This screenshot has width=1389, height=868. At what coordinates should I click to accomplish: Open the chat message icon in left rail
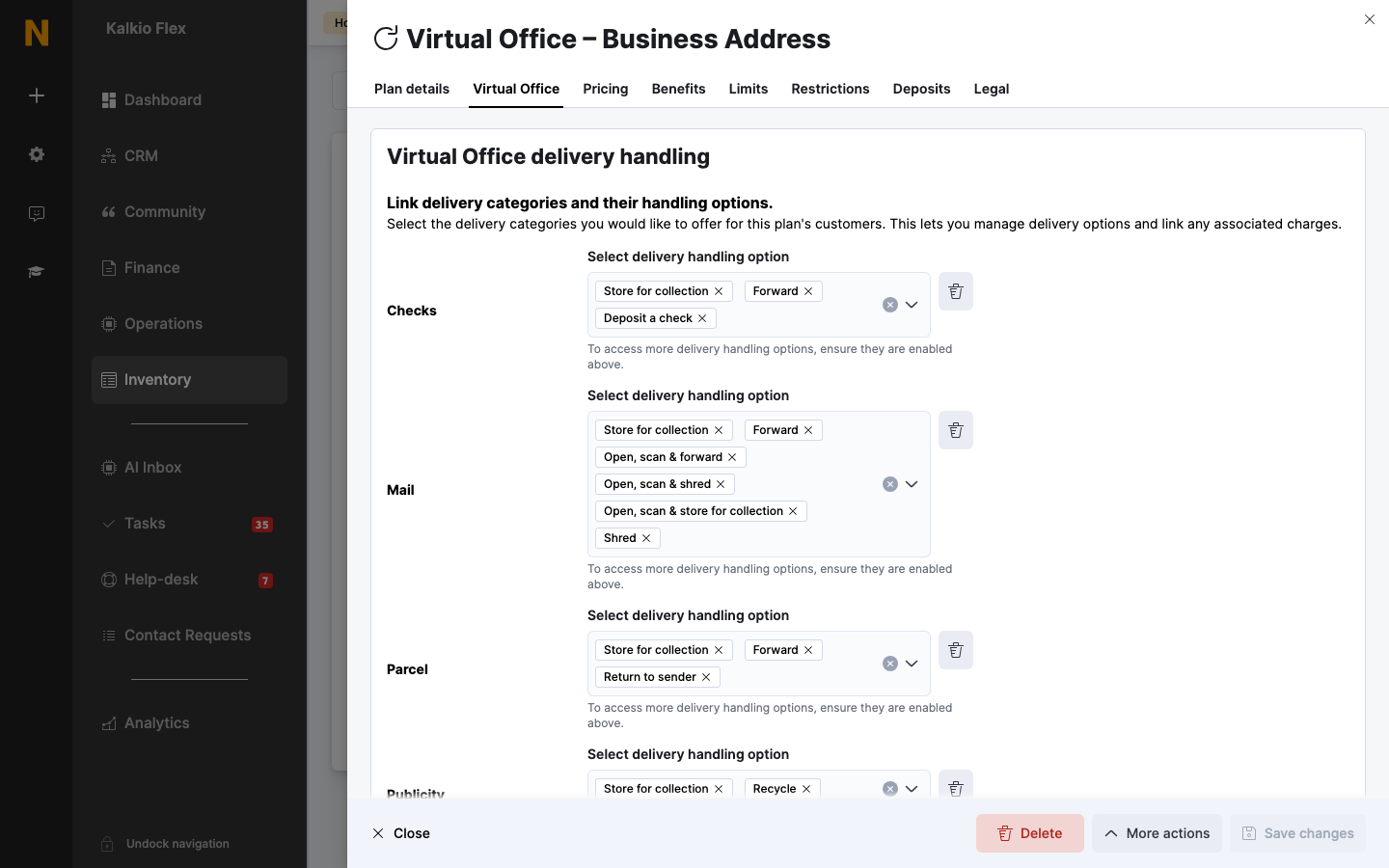[x=37, y=214]
